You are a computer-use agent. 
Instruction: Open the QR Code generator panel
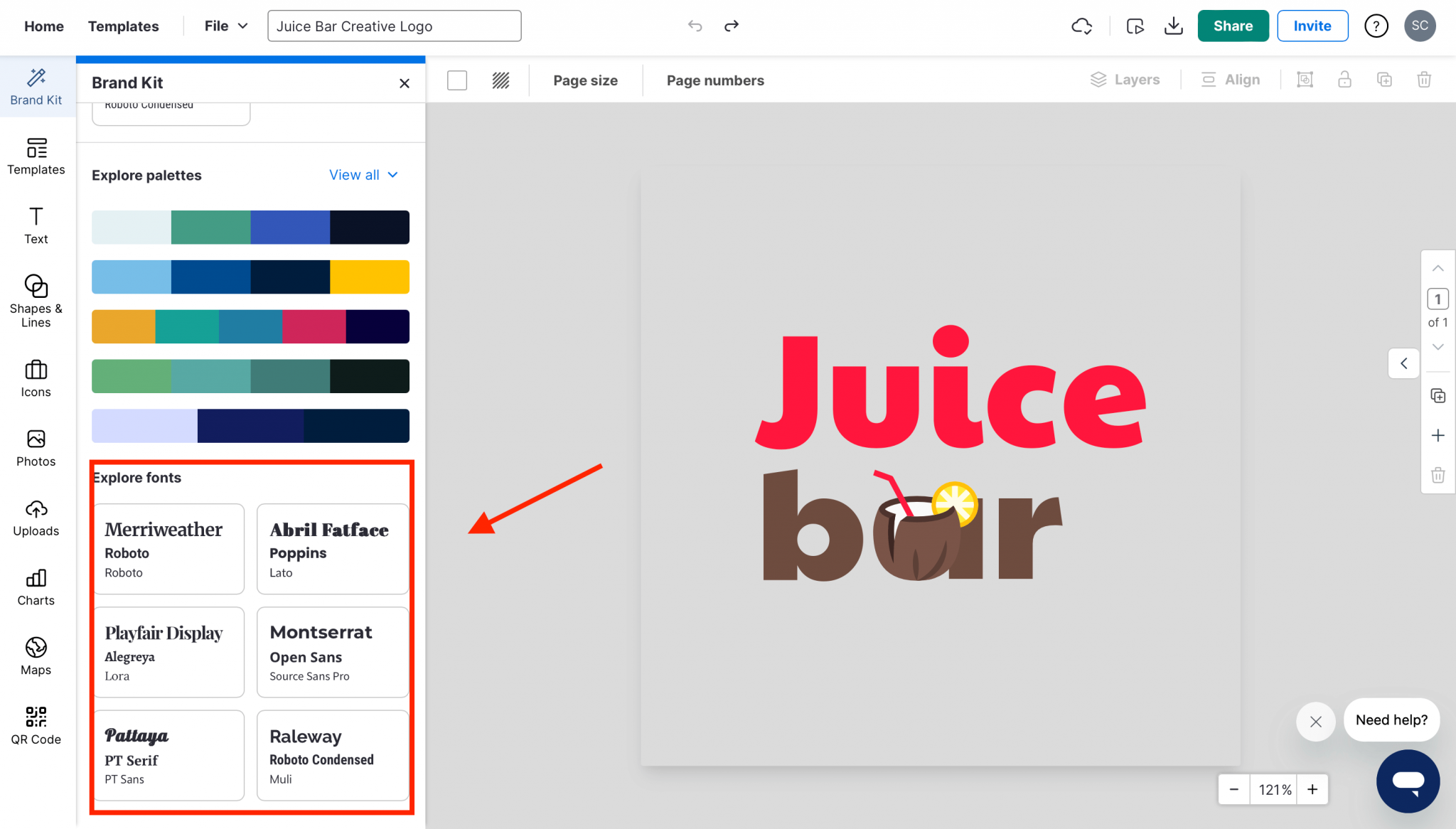click(x=36, y=724)
